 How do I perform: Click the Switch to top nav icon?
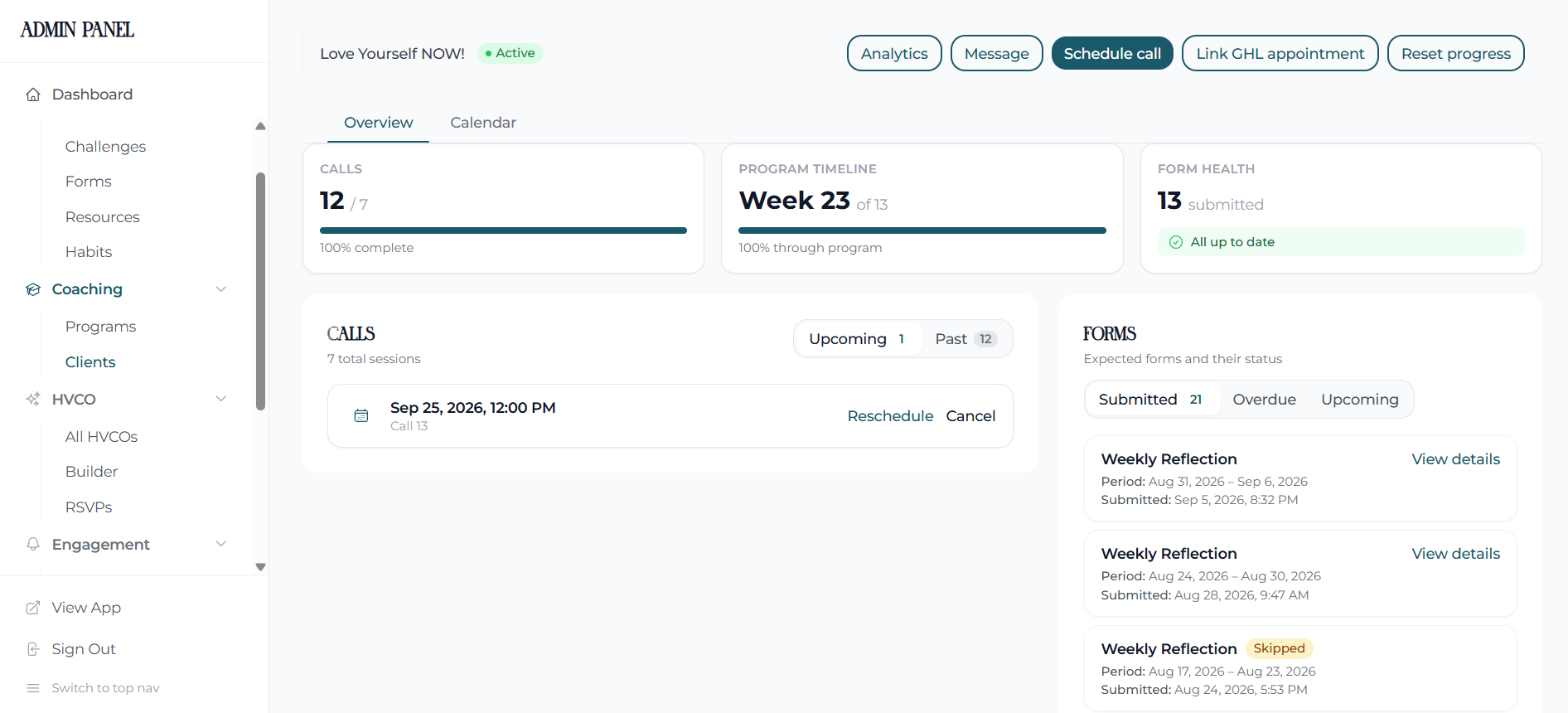point(33,688)
